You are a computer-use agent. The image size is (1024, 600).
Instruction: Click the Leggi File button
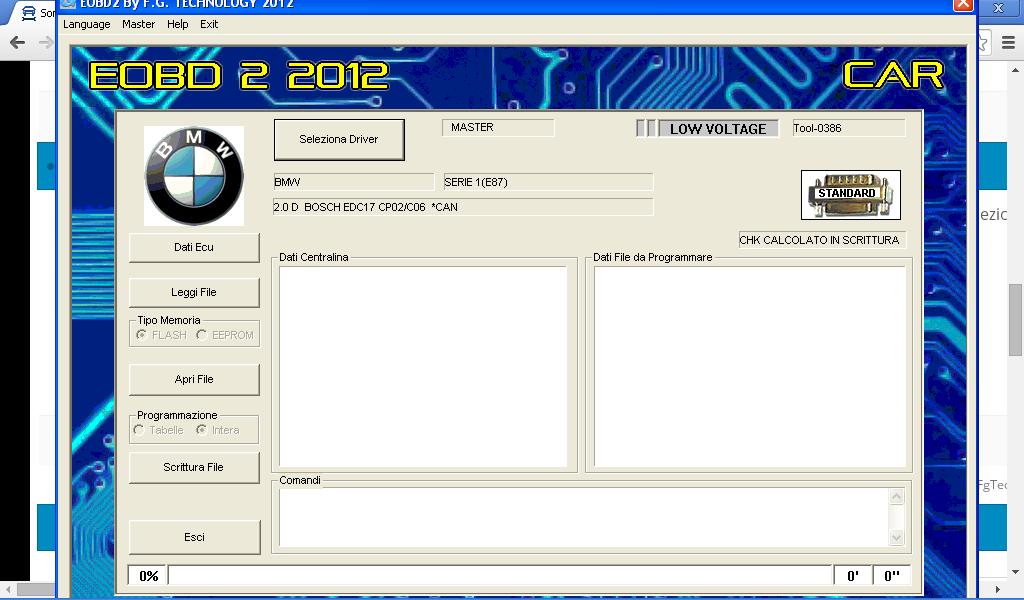(194, 292)
